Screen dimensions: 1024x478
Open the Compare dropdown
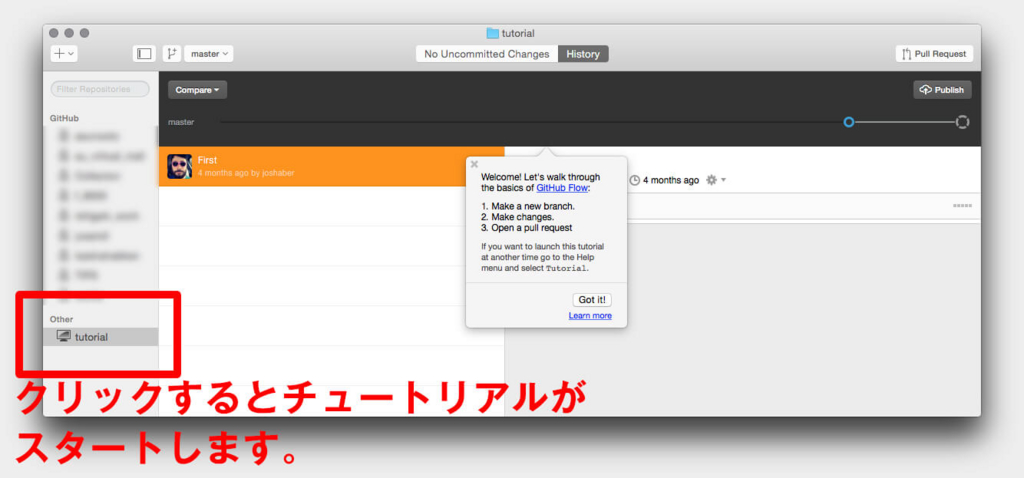[x=197, y=90]
